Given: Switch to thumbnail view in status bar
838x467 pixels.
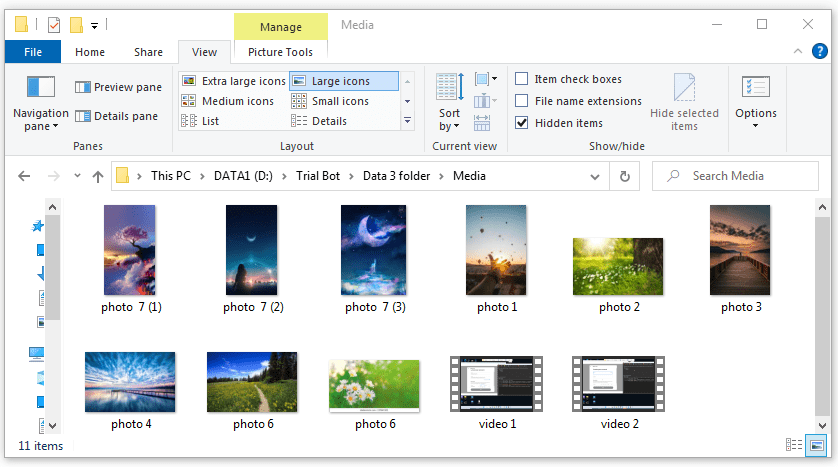Looking at the screenshot, I should click(x=817, y=445).
